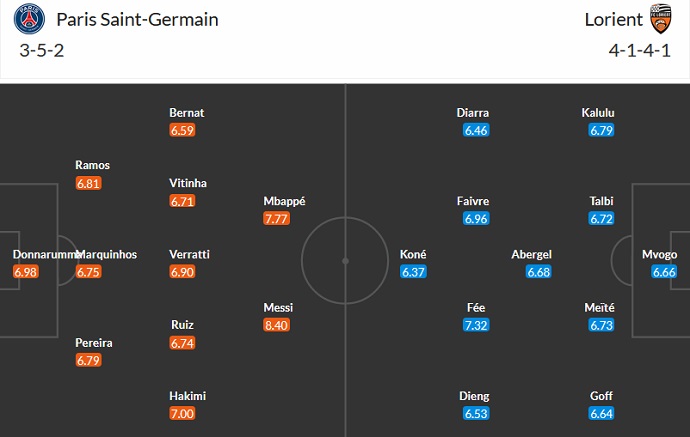The height and width of the screenshot is (437, 690).
Task: Open Faivre's player details
Action: click(472, 201)
